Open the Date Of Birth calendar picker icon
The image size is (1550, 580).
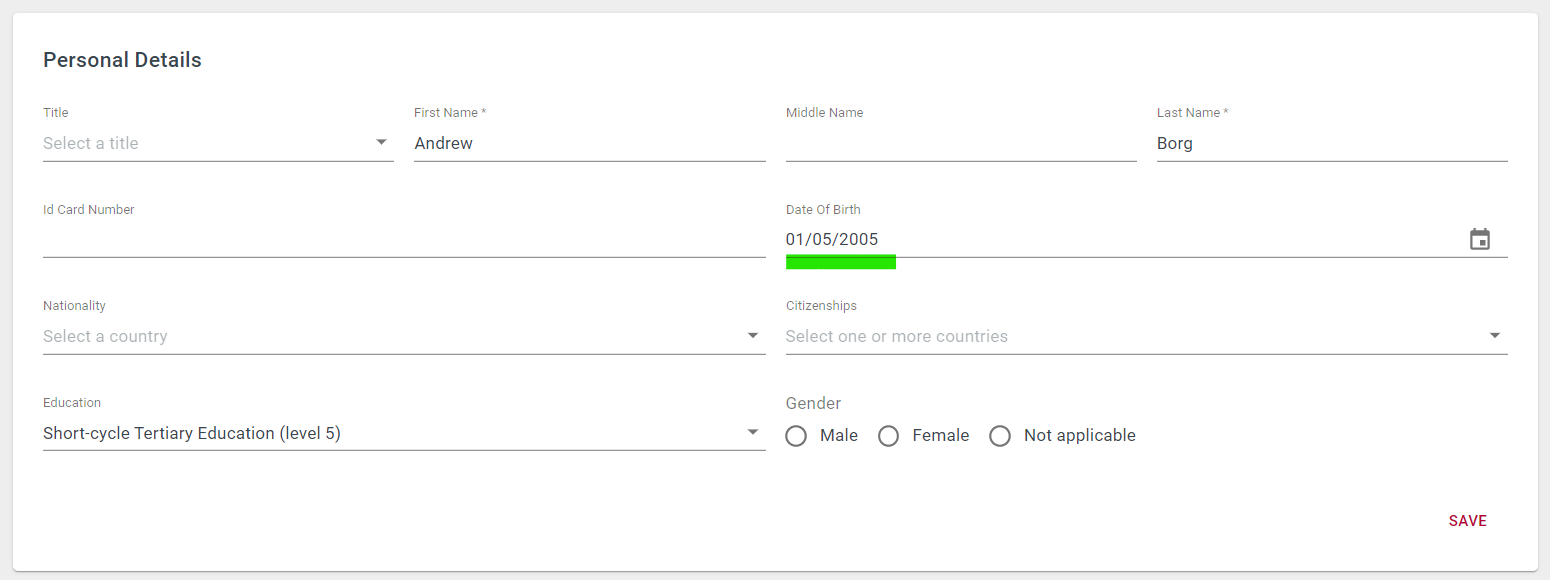pos(1480,240)
